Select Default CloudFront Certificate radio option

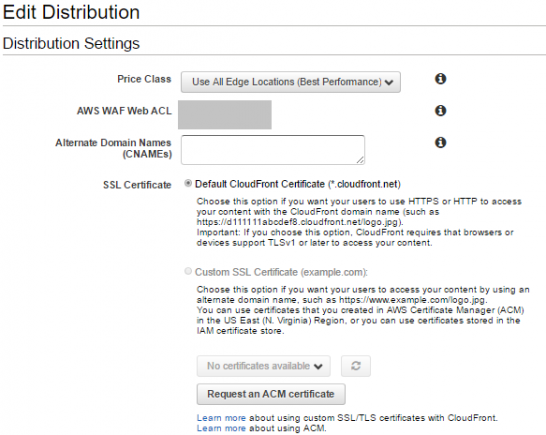tap(188, 183)
